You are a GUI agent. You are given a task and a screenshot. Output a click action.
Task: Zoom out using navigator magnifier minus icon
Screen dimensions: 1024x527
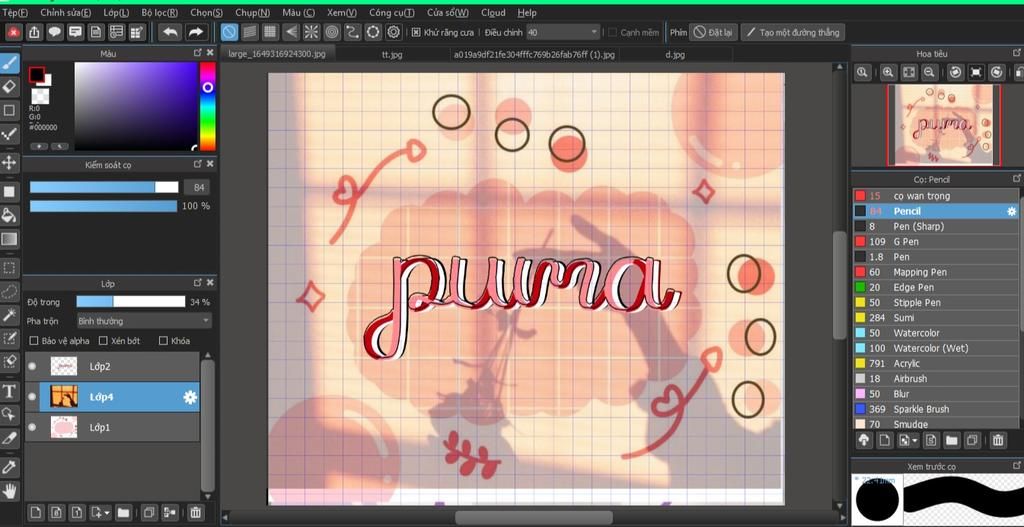(929, 72)
